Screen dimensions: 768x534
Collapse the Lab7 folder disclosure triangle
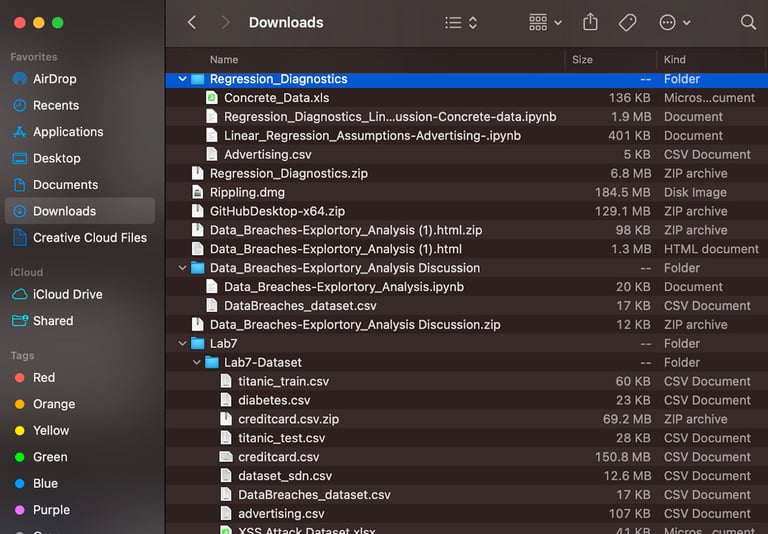pyautogui.click(x=182, y=344)
